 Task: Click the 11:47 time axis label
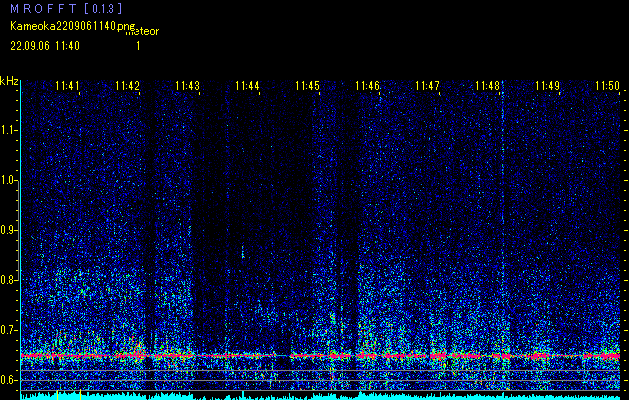427,85
